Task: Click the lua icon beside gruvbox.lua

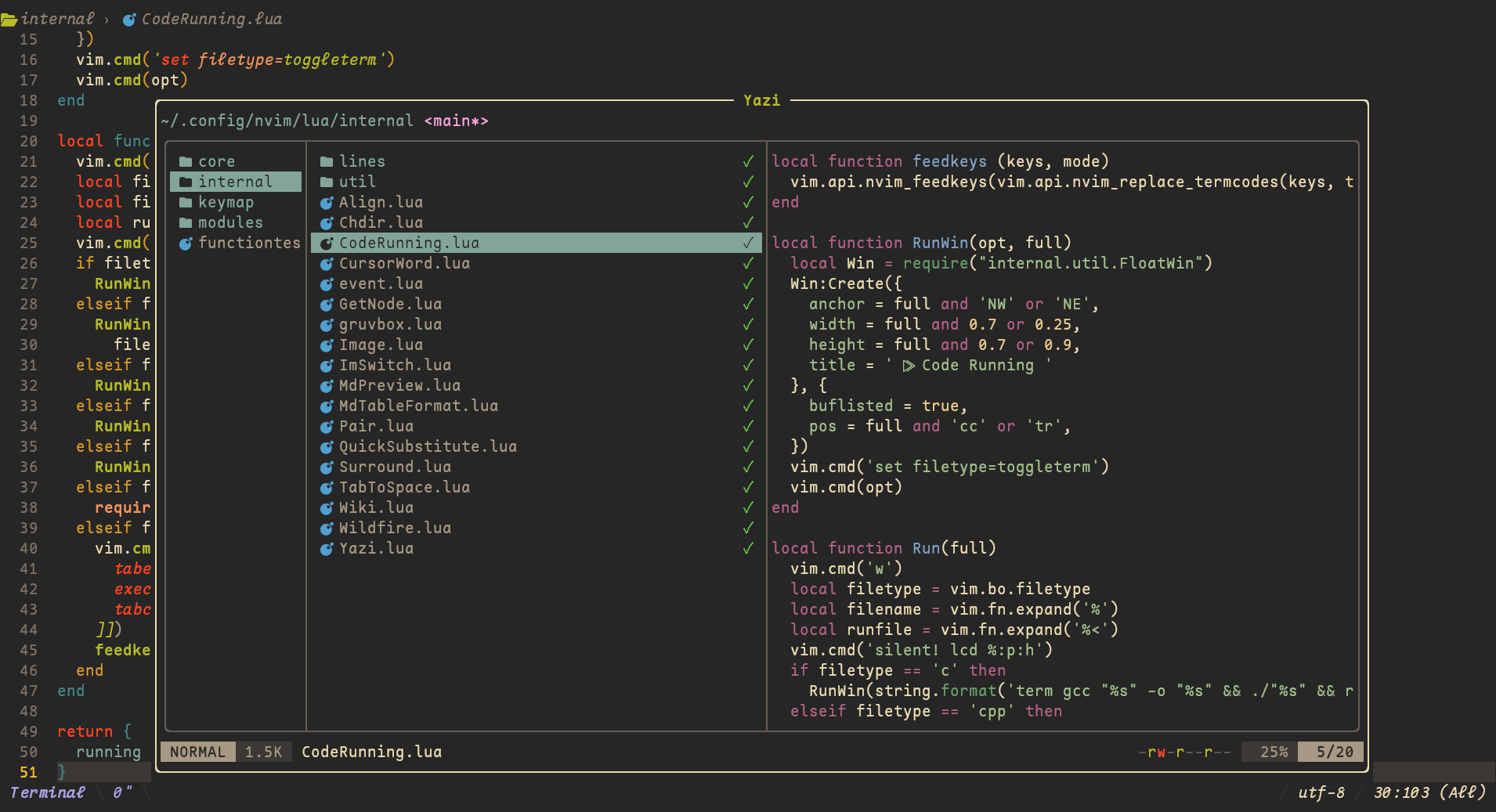Action: point(327,325)
